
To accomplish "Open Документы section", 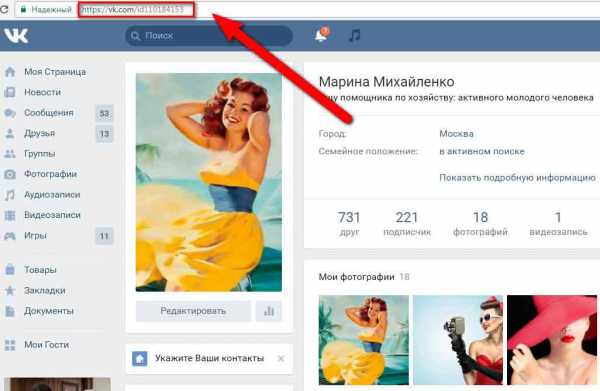I will 49,311.
